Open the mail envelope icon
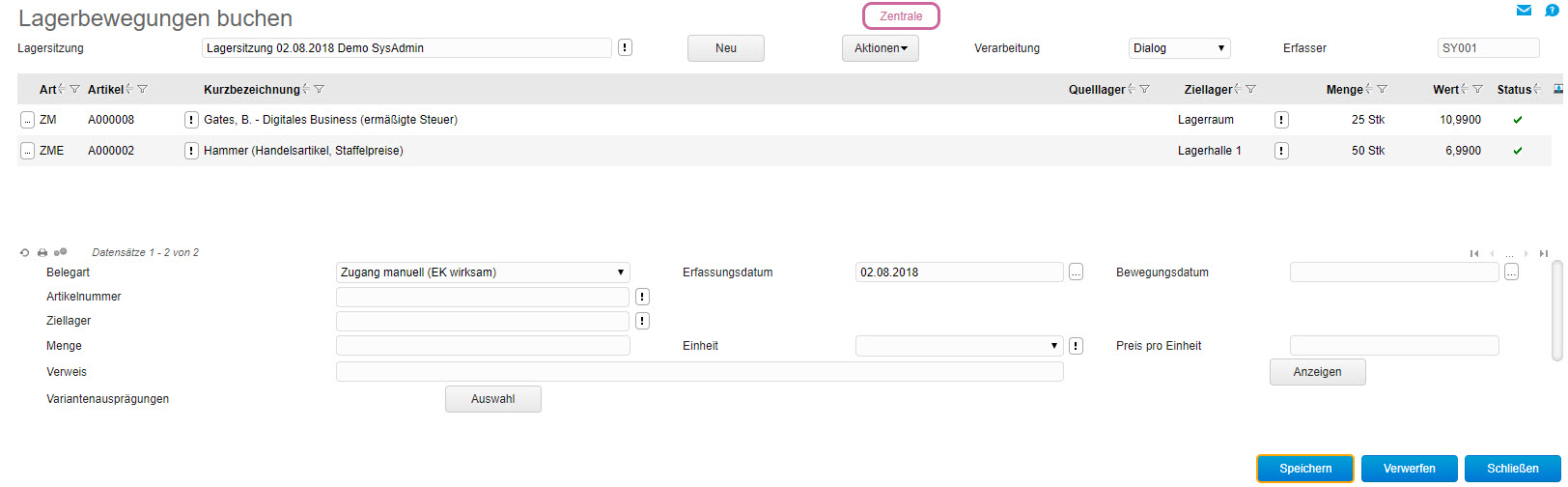 (1524, 11)
